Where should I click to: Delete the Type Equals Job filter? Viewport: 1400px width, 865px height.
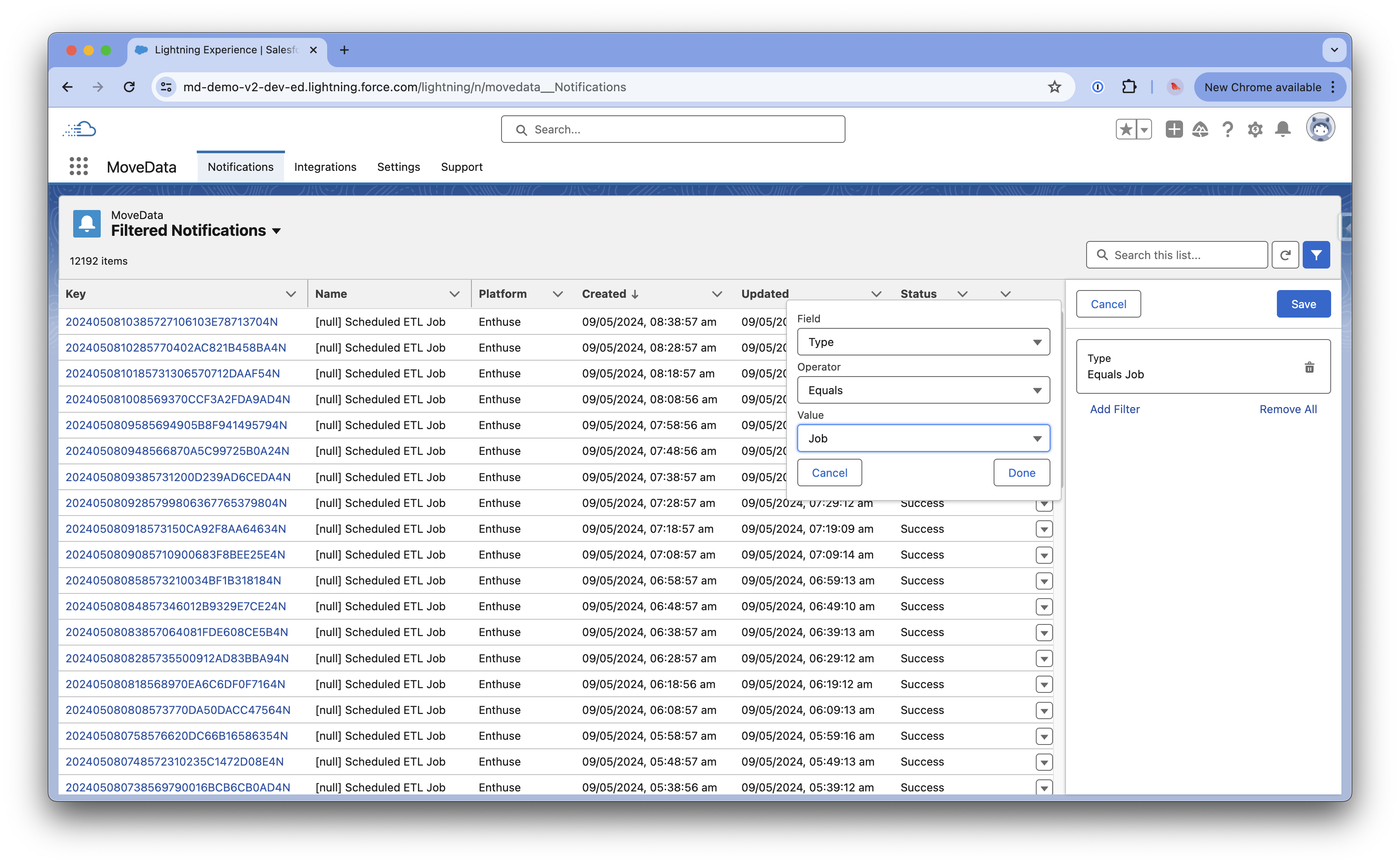tap(1309, 367)
